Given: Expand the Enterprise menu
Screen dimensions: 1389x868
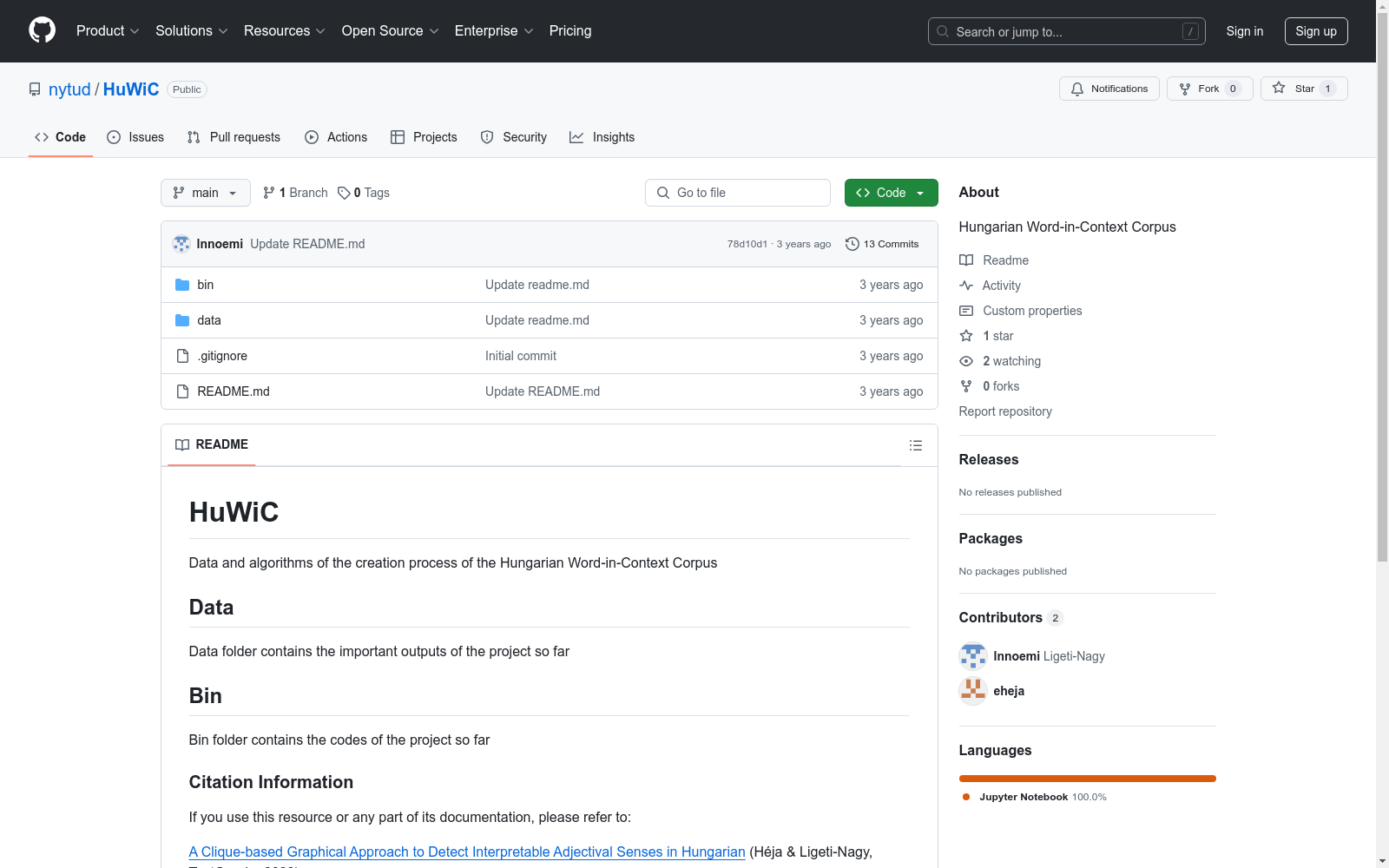Looking at the screenshot, I should pyautogui.click(x=494, y=31).
